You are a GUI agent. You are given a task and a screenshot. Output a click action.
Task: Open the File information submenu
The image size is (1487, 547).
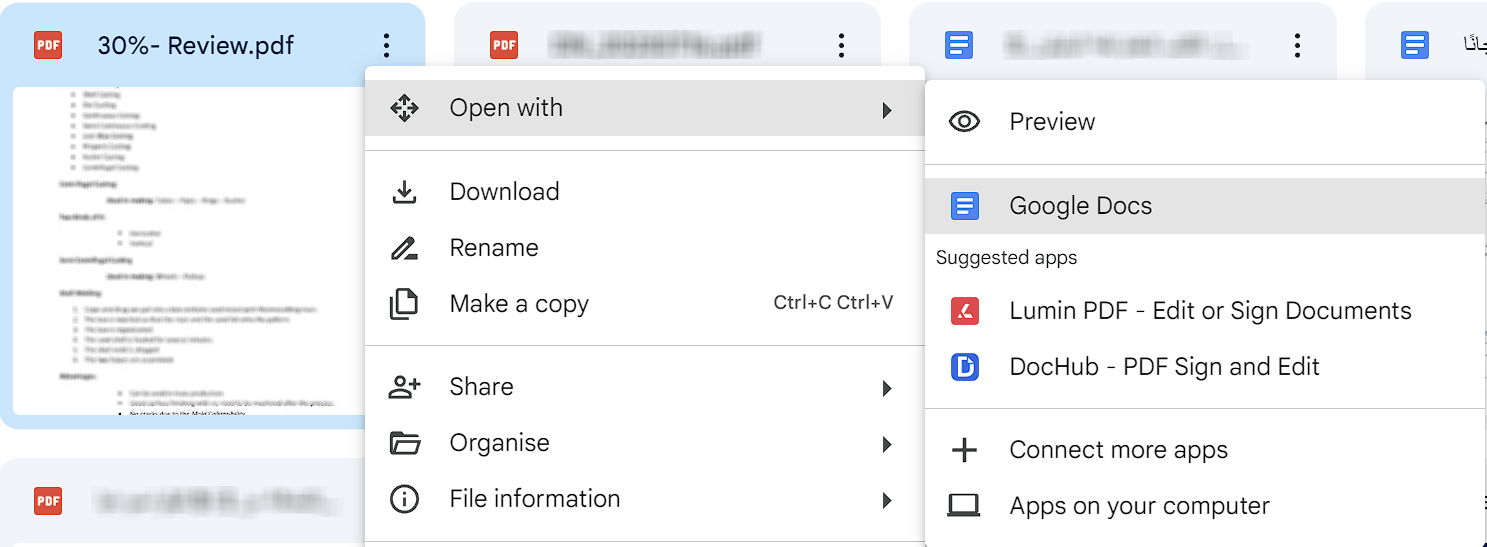tap(644, 499)
